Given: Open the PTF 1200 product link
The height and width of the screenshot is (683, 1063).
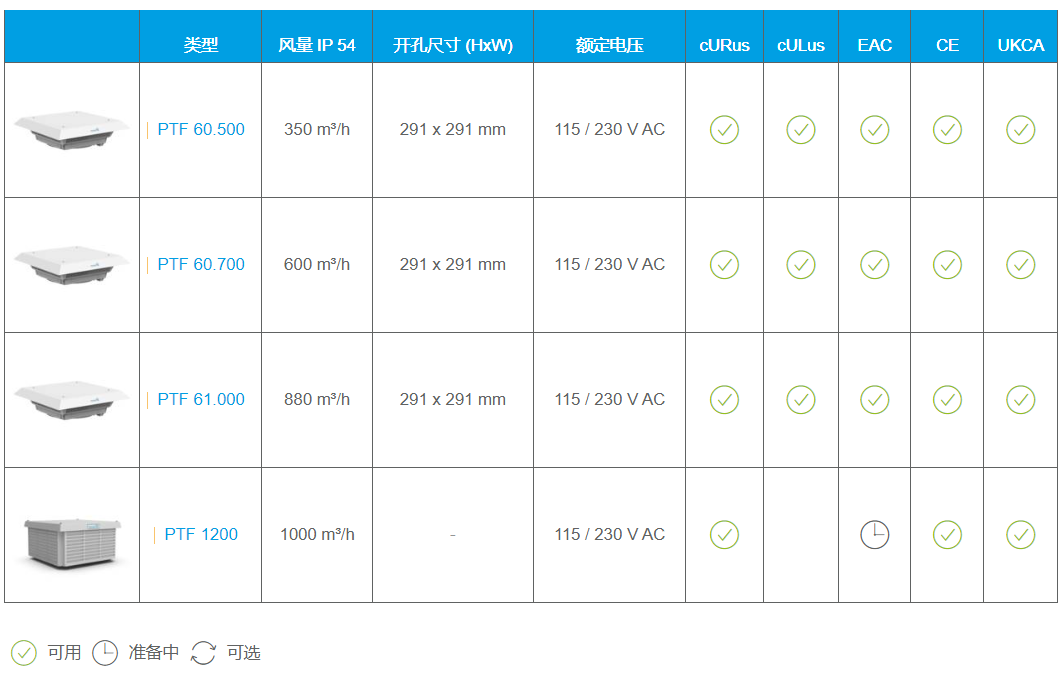Looking at the screenshot, I should [x=201, y=535].
